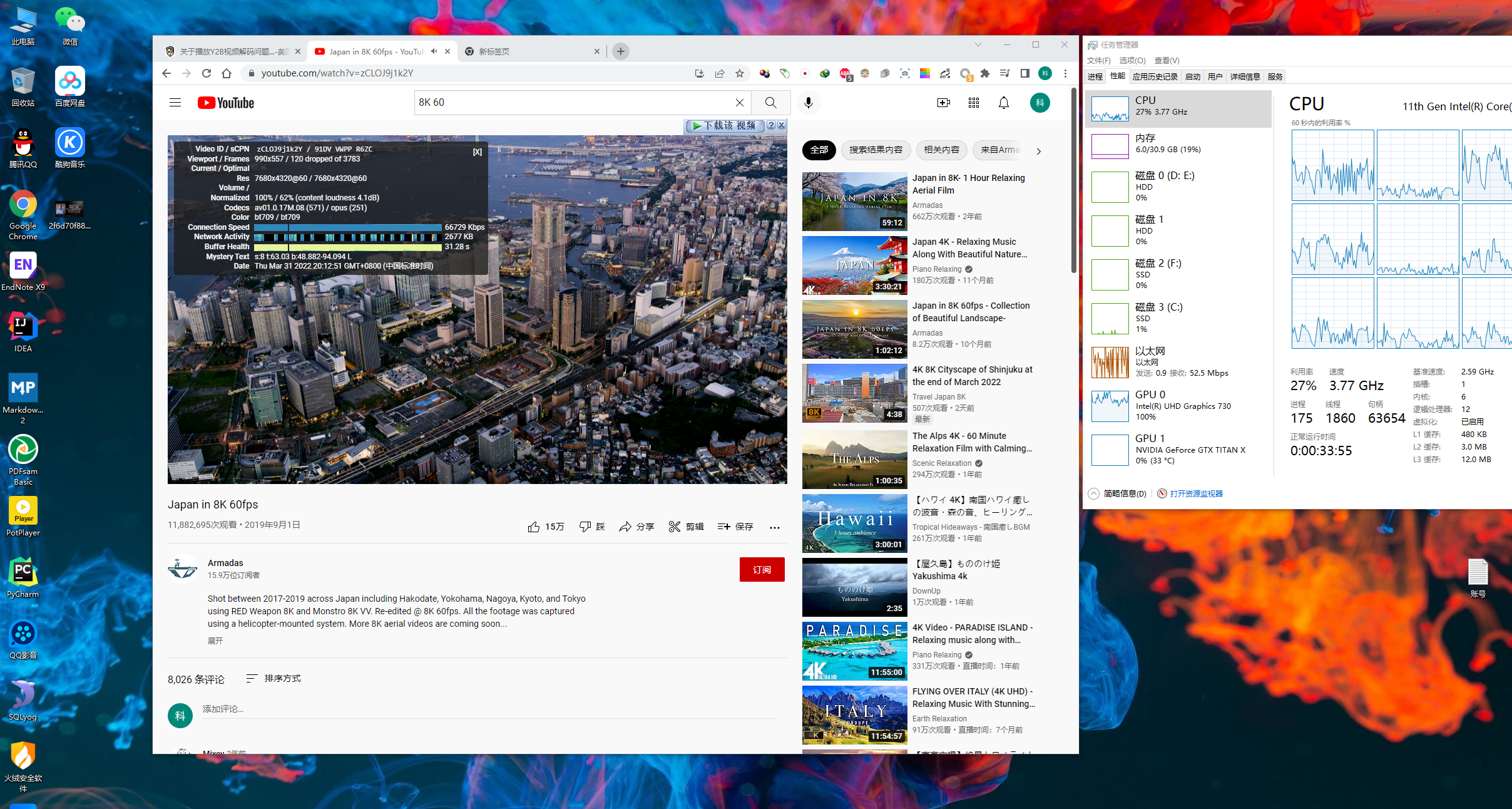This screenshot has height=809, width=1512.
Task: Select the 来自Arma filter chip
Action: (999, 150)
